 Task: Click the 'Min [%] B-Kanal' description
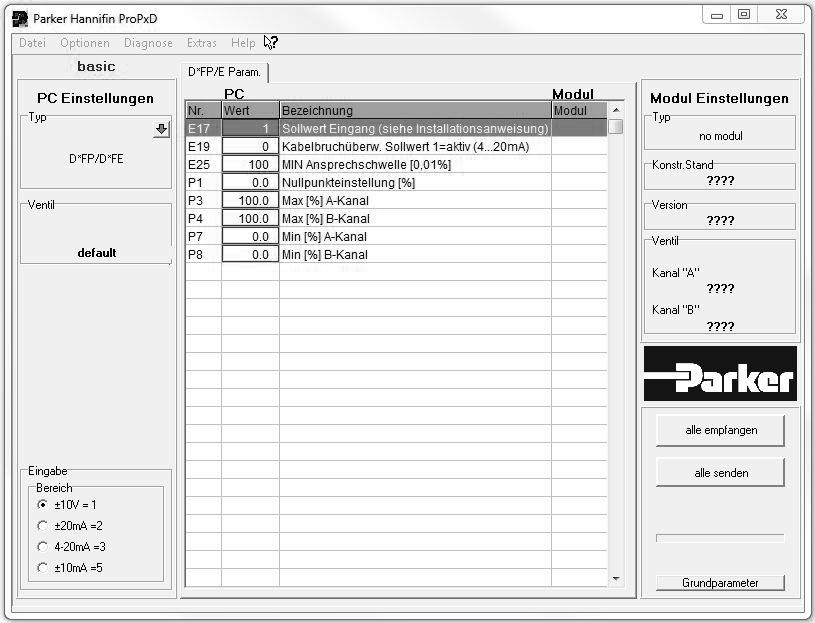coord(325,255)
